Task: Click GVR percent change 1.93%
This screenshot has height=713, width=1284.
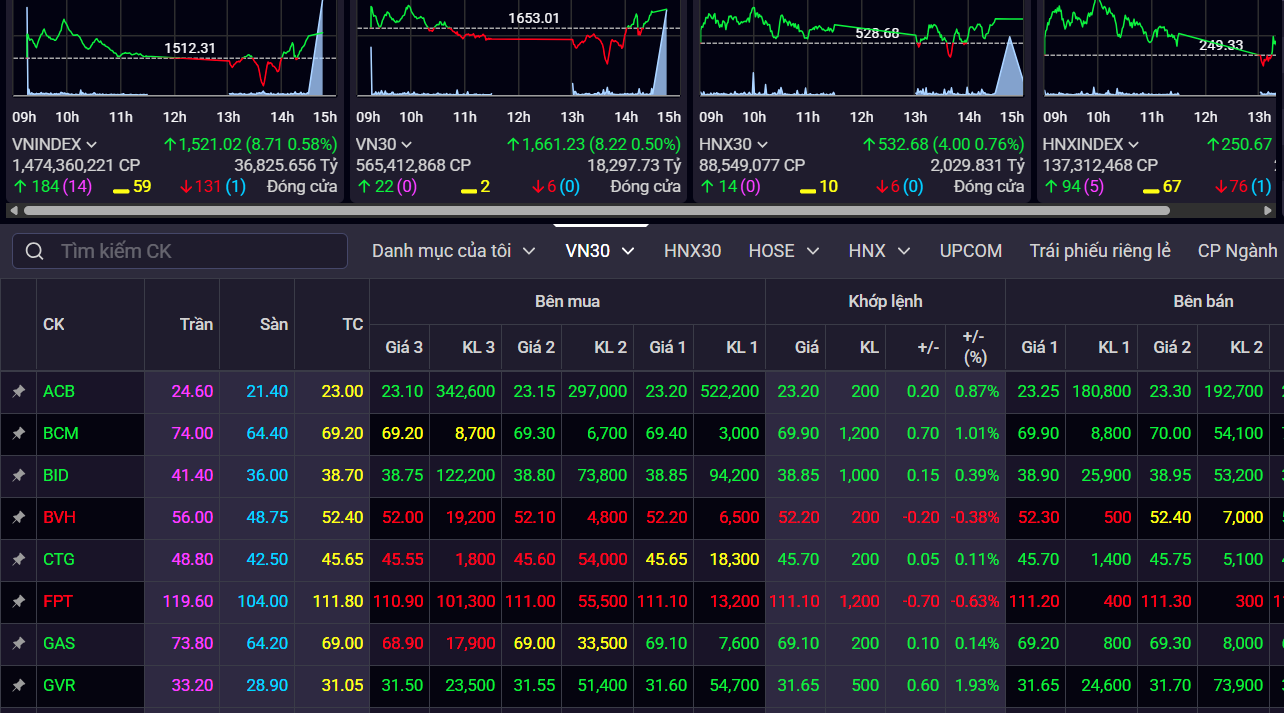Action: (976, 686)
